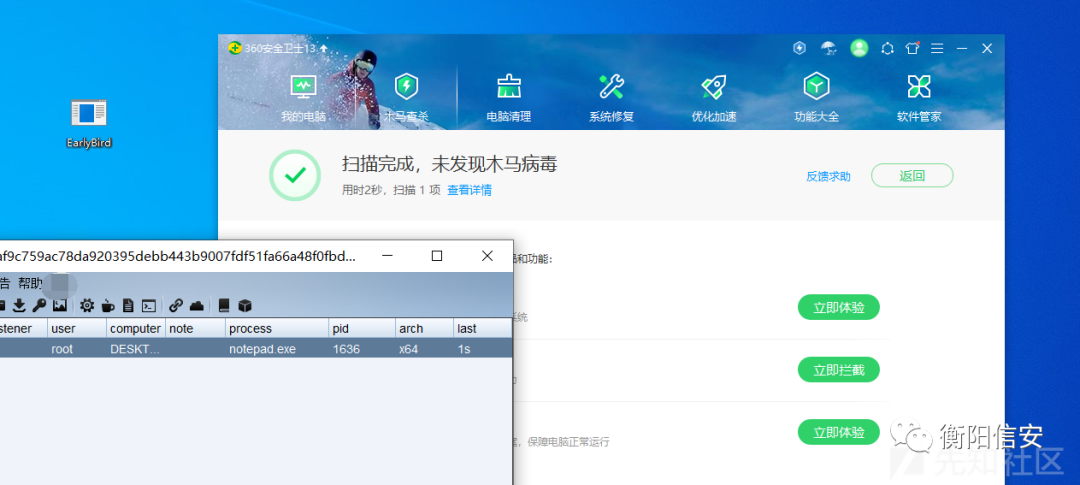Click the credentials key toolbar icon

(x=39, y=305)
